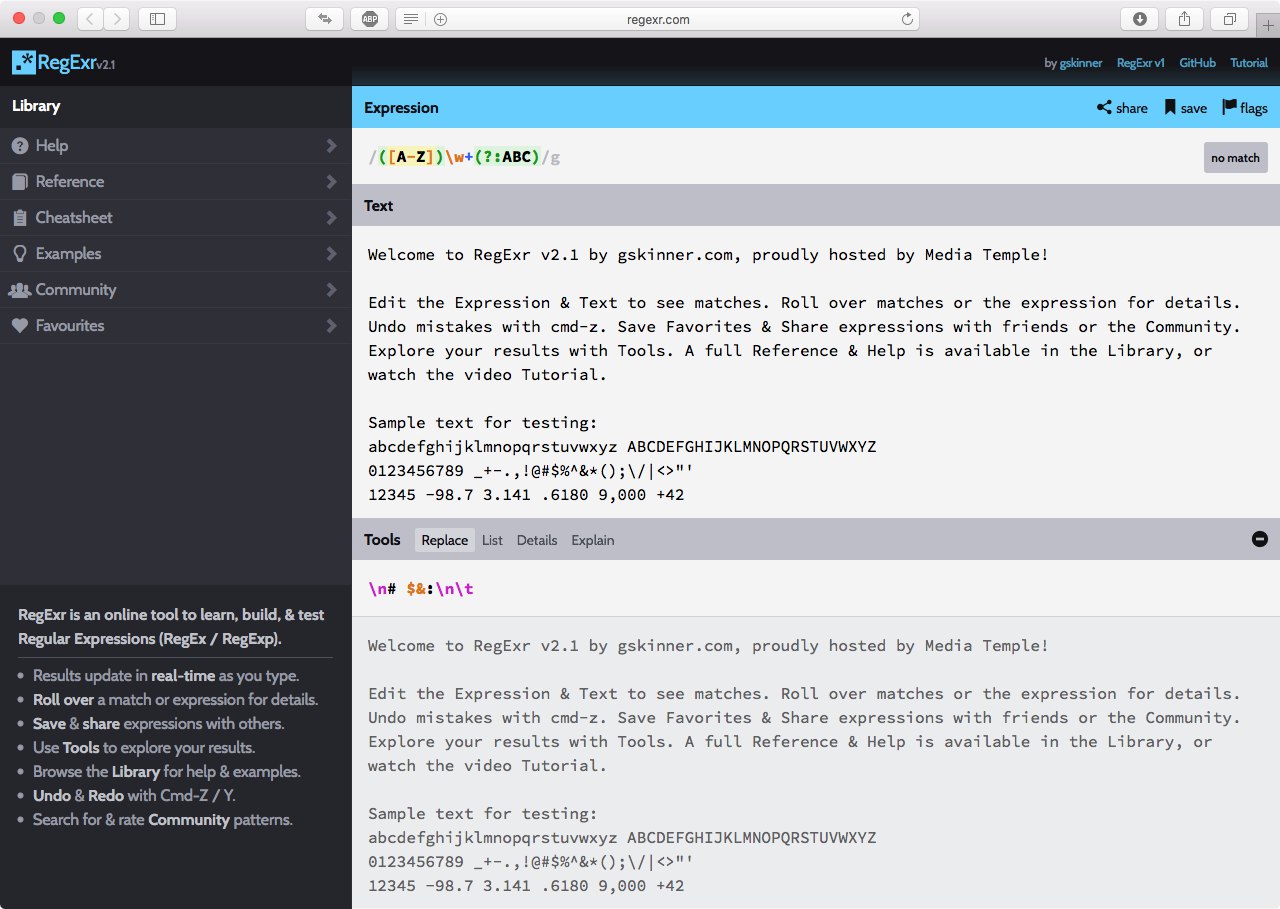Viewport: 1280px width, 909px height.
Task: Expand the Examples section chevron
Action: coord(331,254)
